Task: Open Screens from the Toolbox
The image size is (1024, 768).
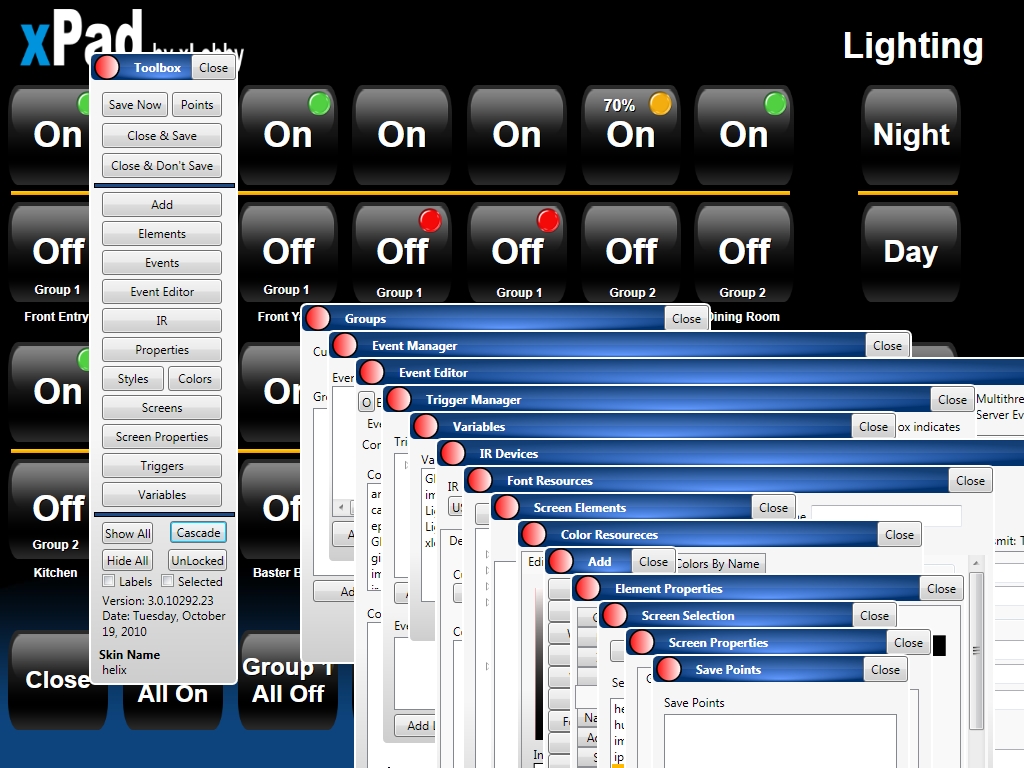Action: 162,408
